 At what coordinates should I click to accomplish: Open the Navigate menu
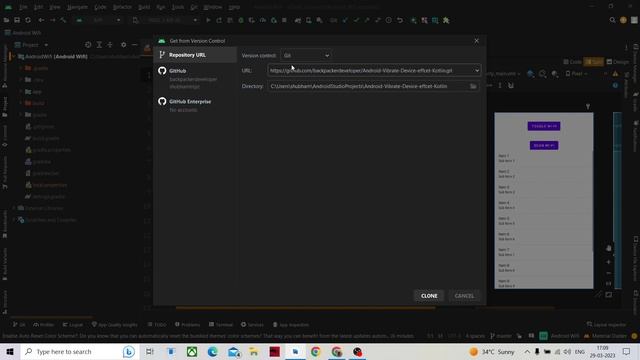click(x=77, y=7)
